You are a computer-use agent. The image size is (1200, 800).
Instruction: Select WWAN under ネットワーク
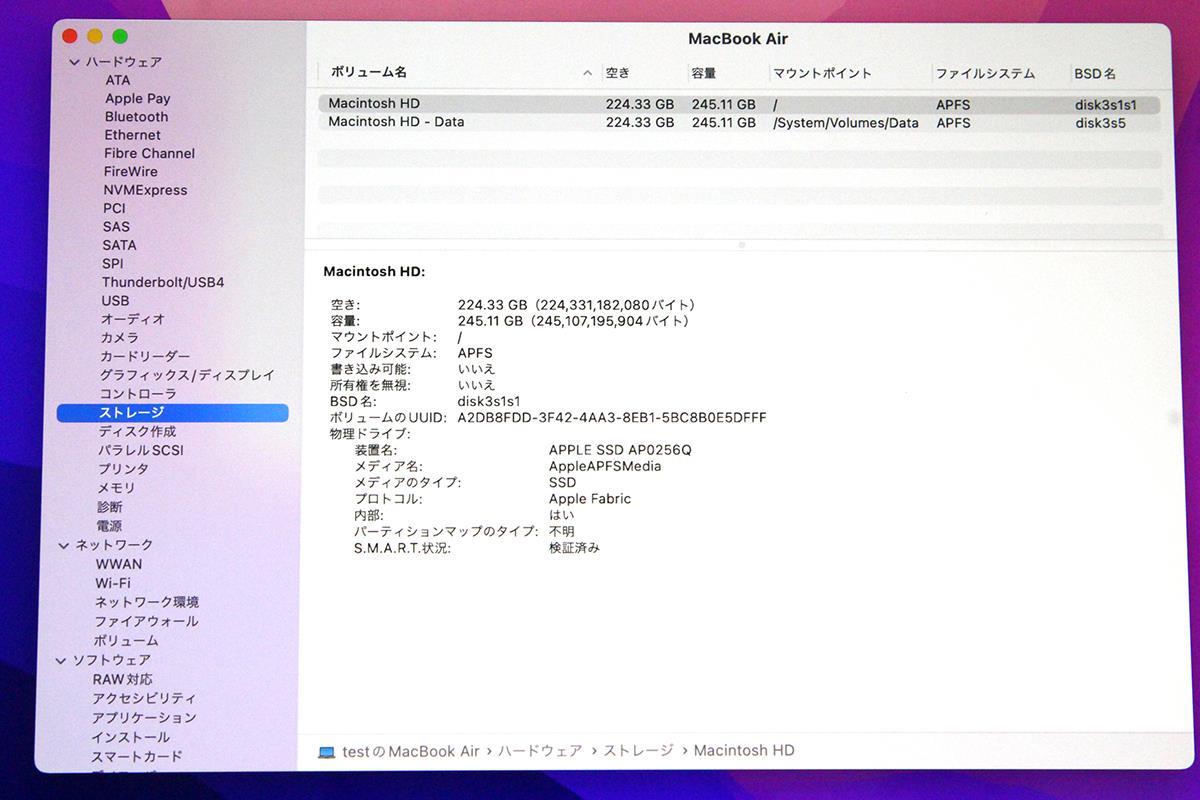119,564
